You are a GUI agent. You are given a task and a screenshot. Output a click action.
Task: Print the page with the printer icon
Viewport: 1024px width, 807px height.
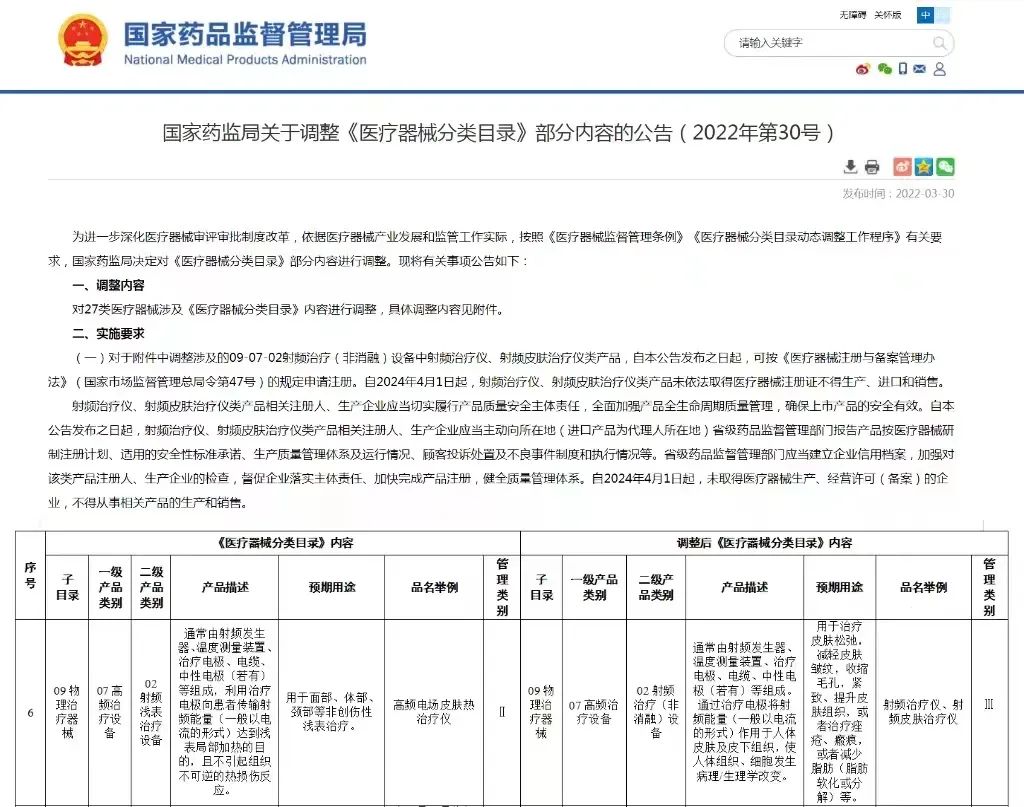coord(872,167)
